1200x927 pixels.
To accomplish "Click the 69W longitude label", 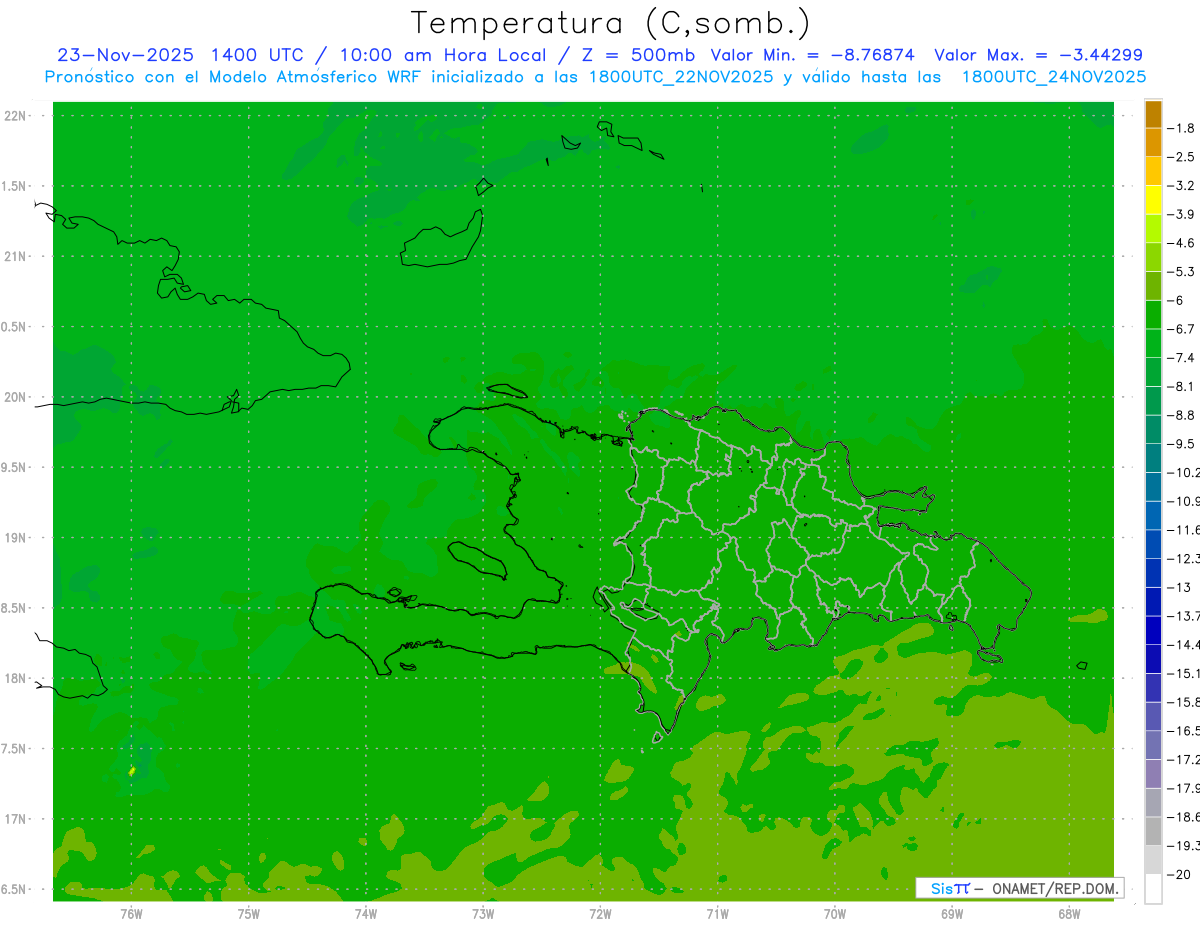I will [952, 914].
